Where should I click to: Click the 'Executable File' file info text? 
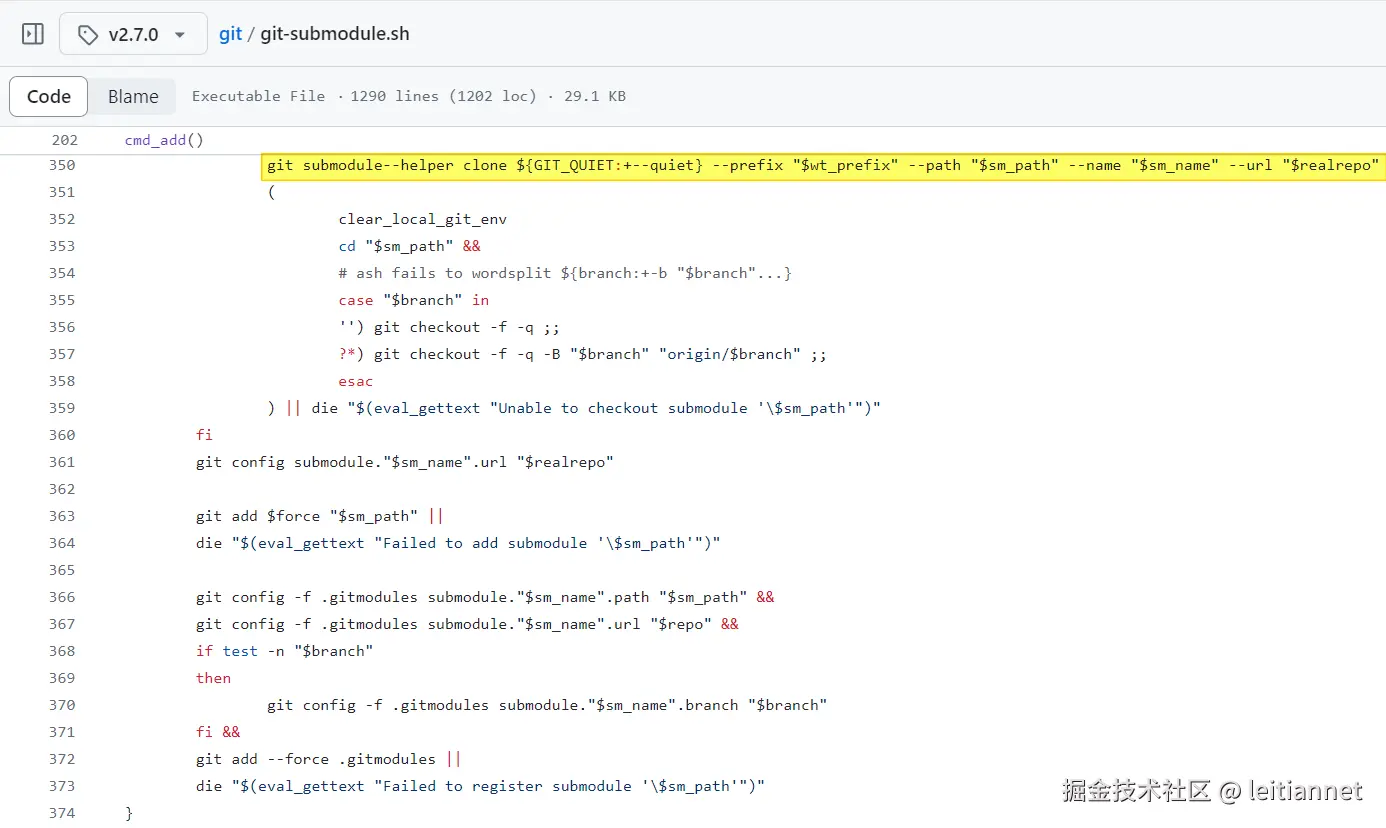(x=258, y=96)
